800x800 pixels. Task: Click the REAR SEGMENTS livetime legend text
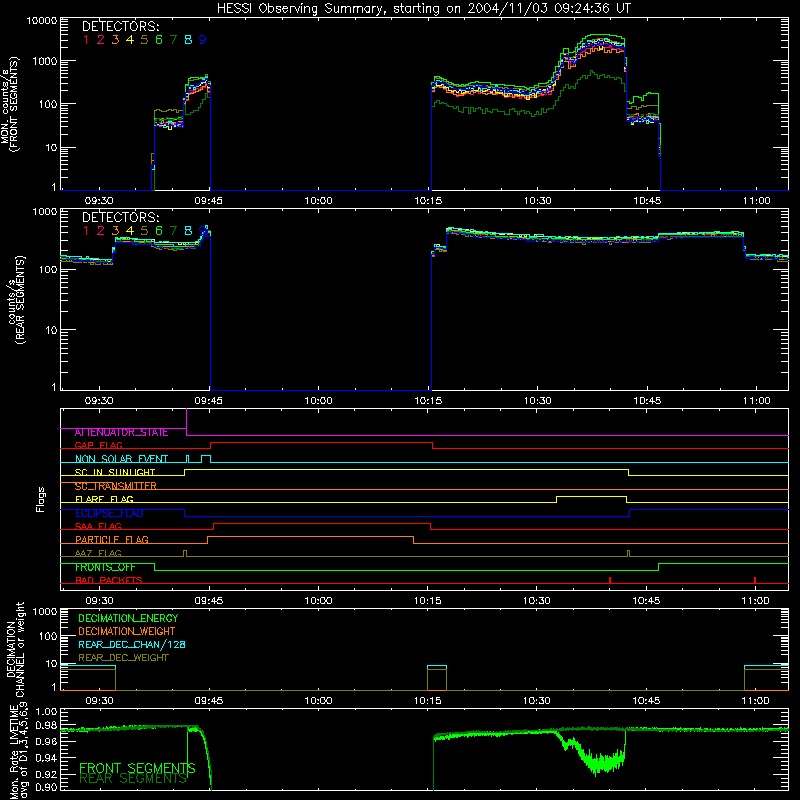click(133, 779)
